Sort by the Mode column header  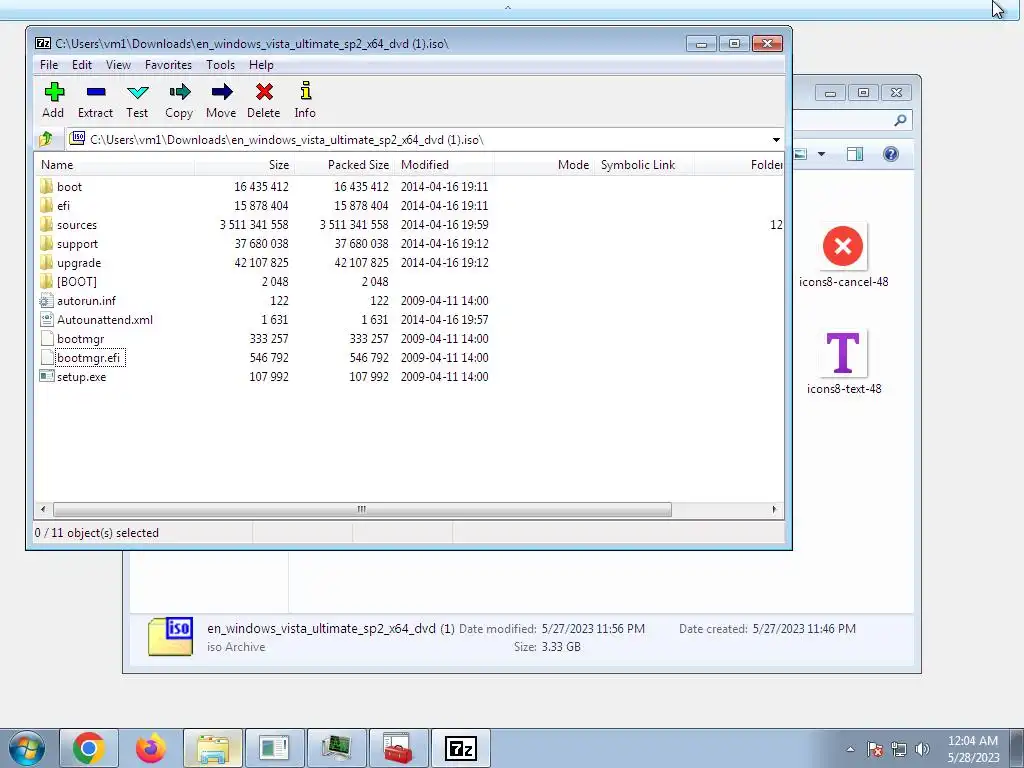click(x=544, y=165)
